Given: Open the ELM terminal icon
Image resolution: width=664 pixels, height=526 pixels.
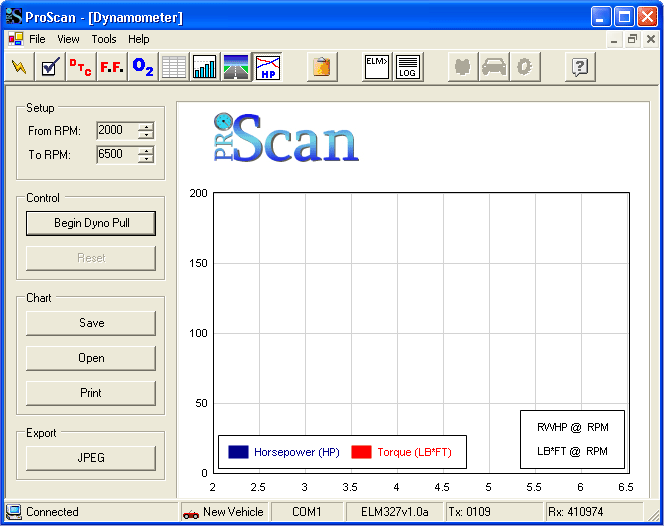Looking at the screenshot, I should [377, 67].
